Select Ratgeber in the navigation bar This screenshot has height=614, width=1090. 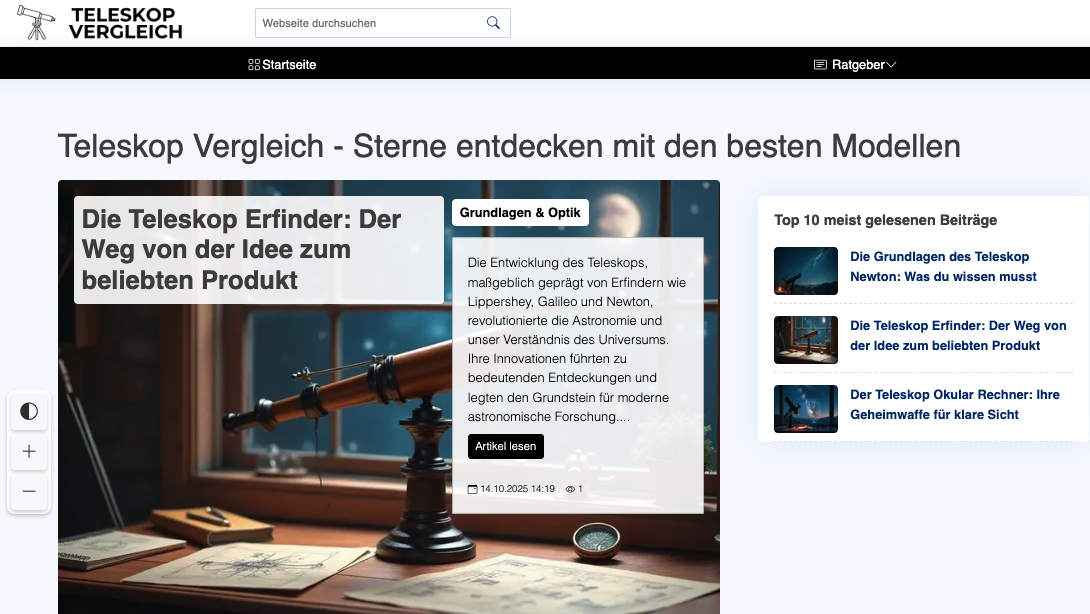(858, 64)
